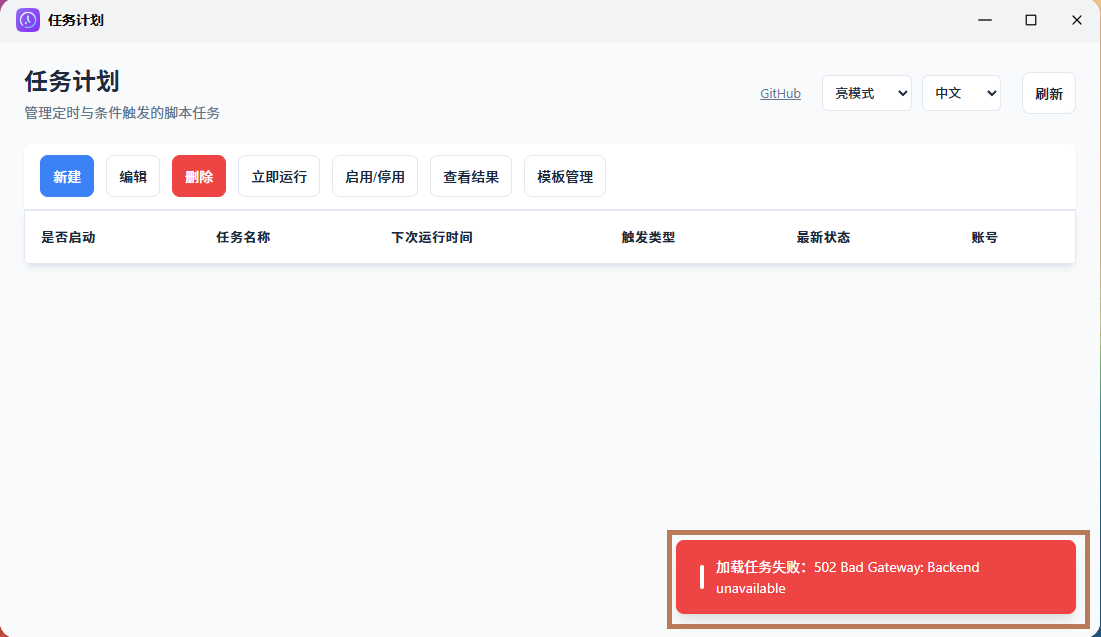
Task: Run a task now via 立即运行
Action: tap(278, 176)
